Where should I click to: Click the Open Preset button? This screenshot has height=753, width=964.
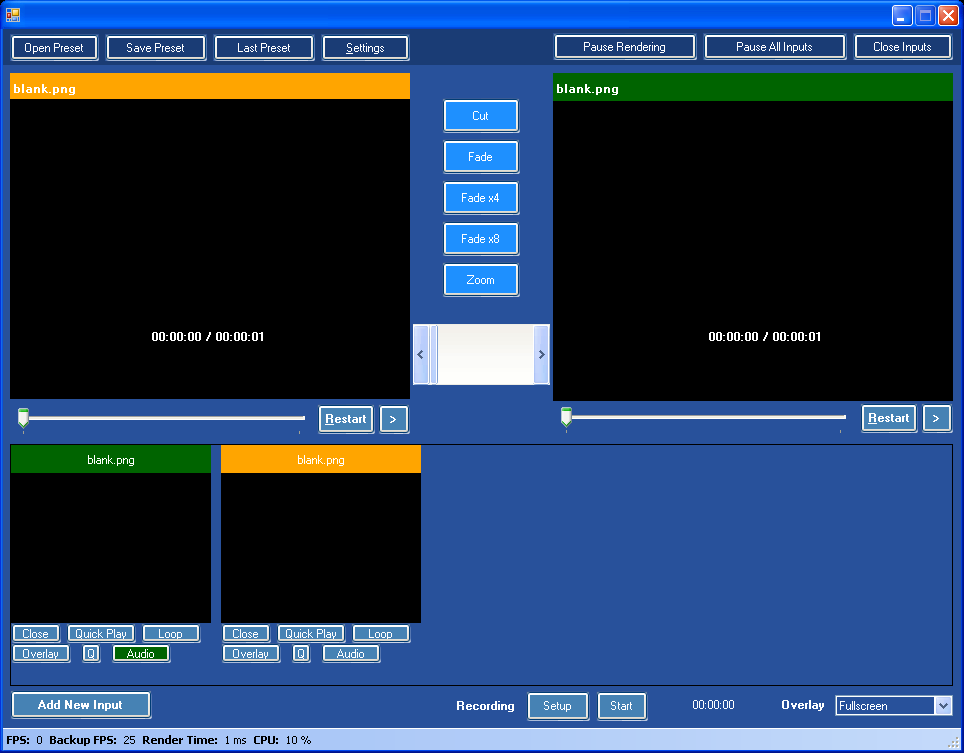coord(54,47)
